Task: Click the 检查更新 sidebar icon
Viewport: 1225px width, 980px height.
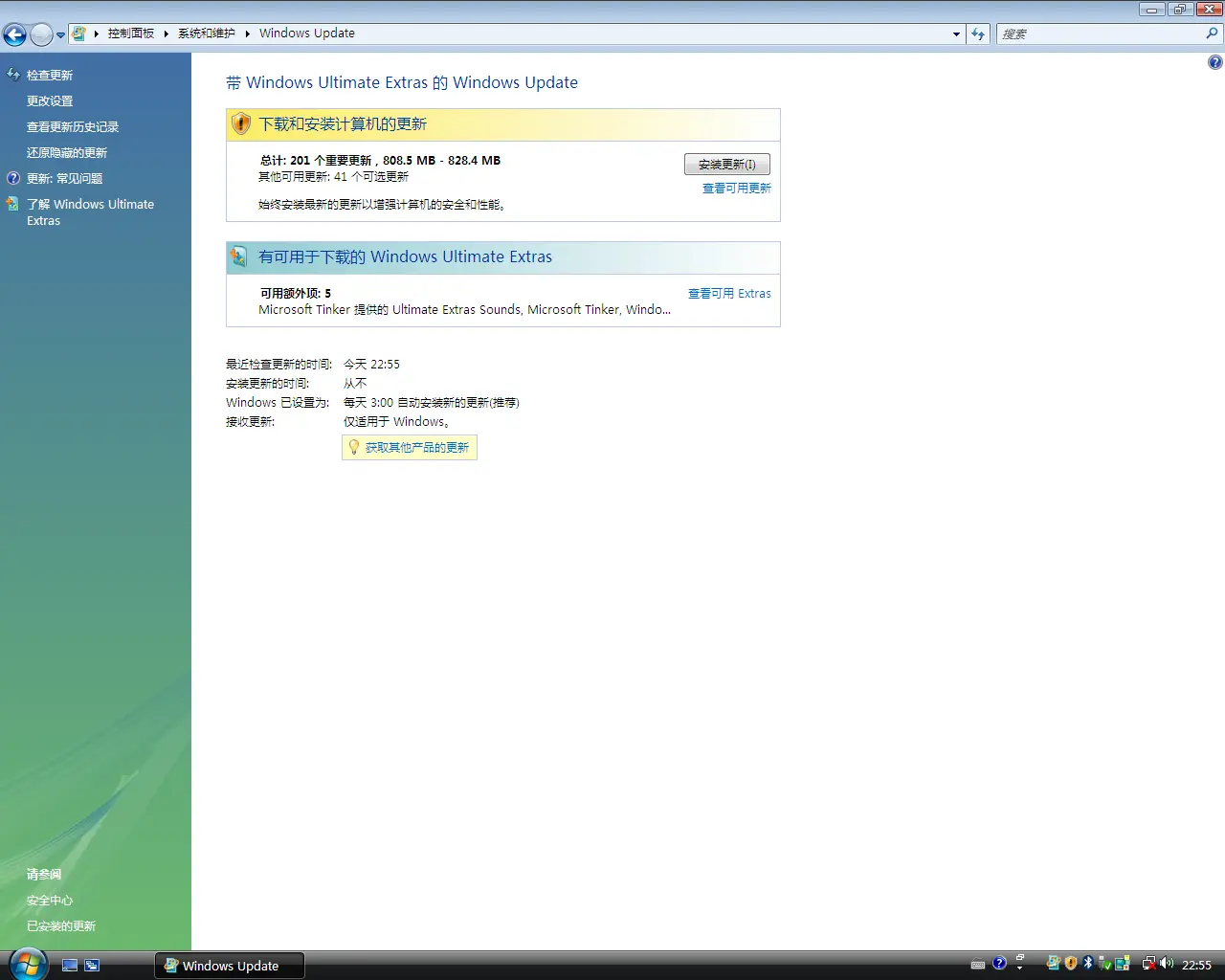Action: point(13,74)
